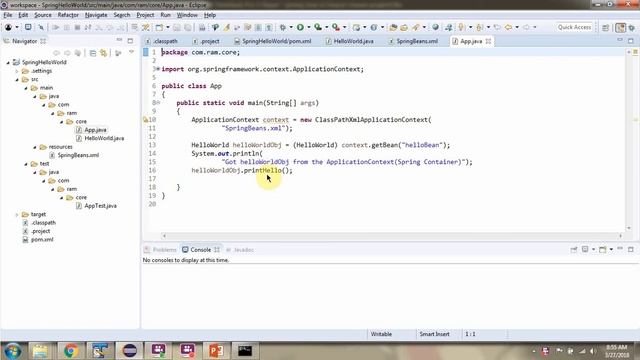640x360 pixels.
Task: Toggle Smart Insert mode in status bar
Action: coord(434,334)
